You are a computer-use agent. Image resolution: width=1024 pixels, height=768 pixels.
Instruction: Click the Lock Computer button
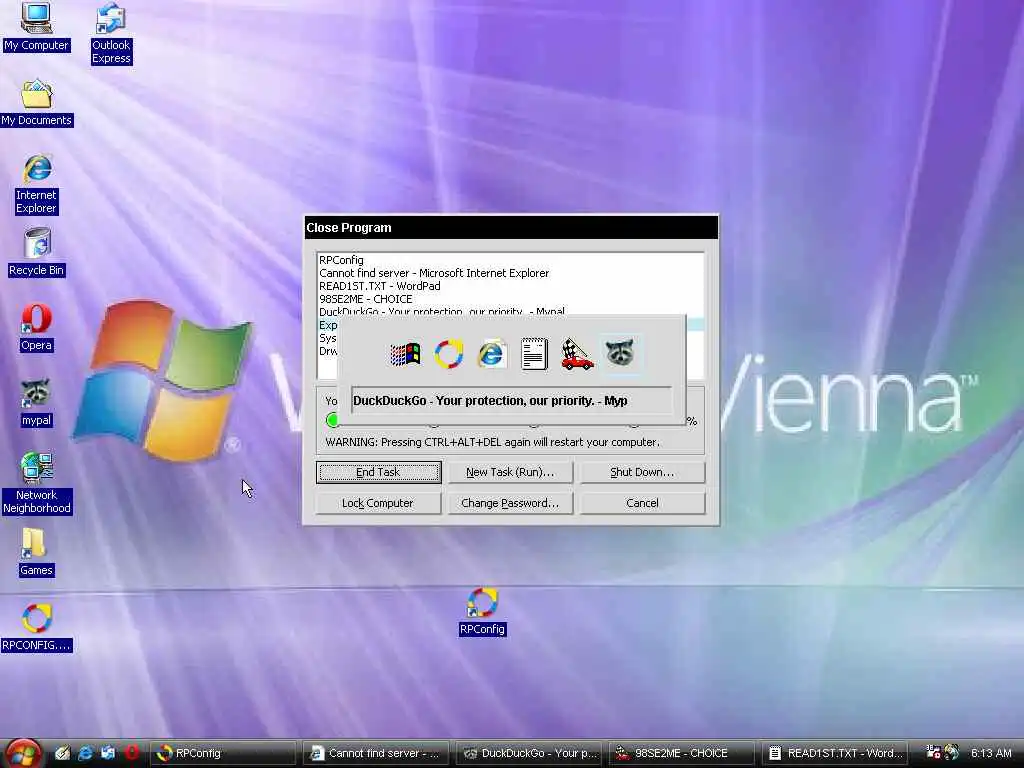378,503
